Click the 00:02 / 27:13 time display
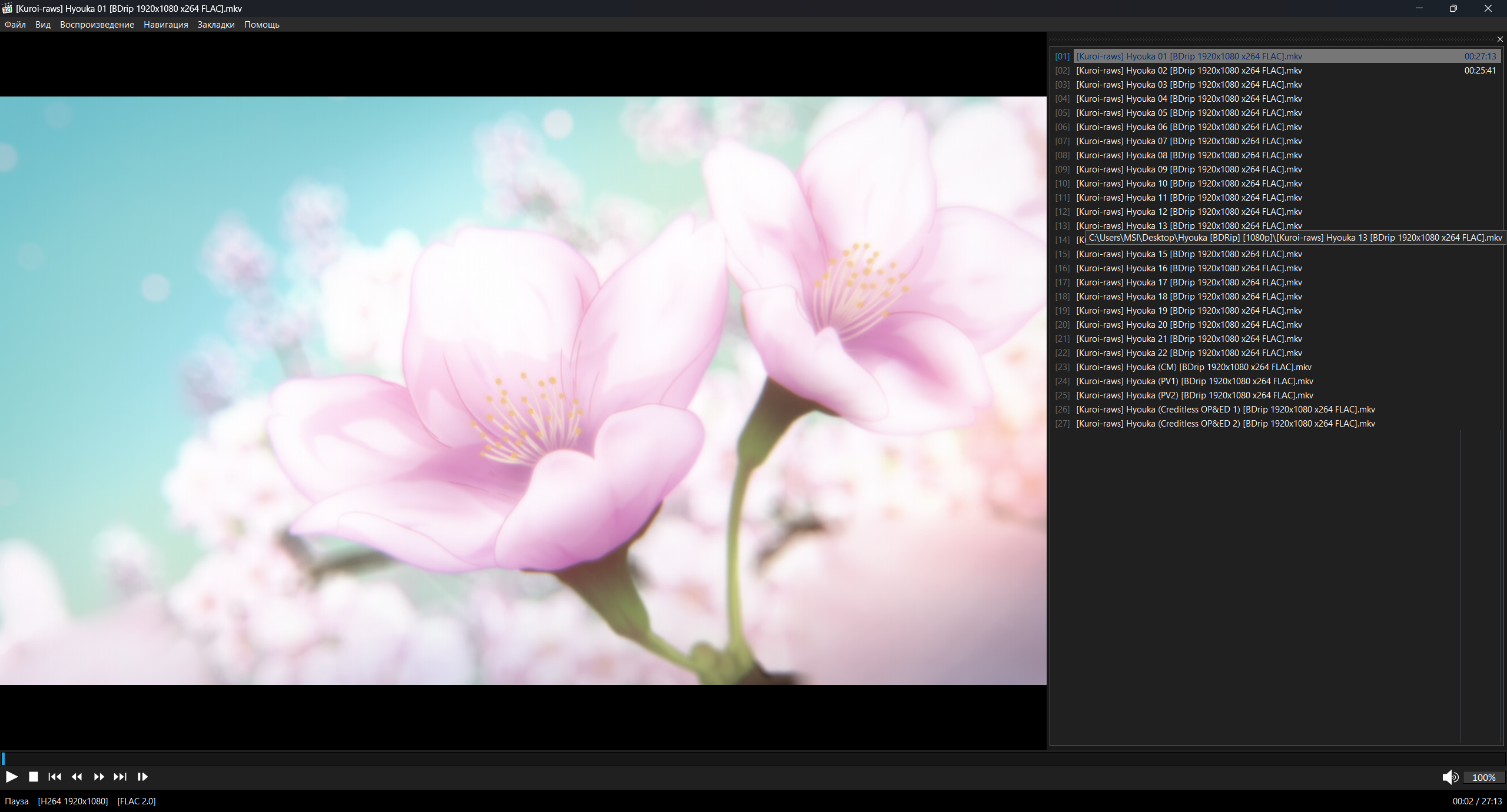Screen dimensions: 1507x812 pyautogui.click(x=1477, y=801)
